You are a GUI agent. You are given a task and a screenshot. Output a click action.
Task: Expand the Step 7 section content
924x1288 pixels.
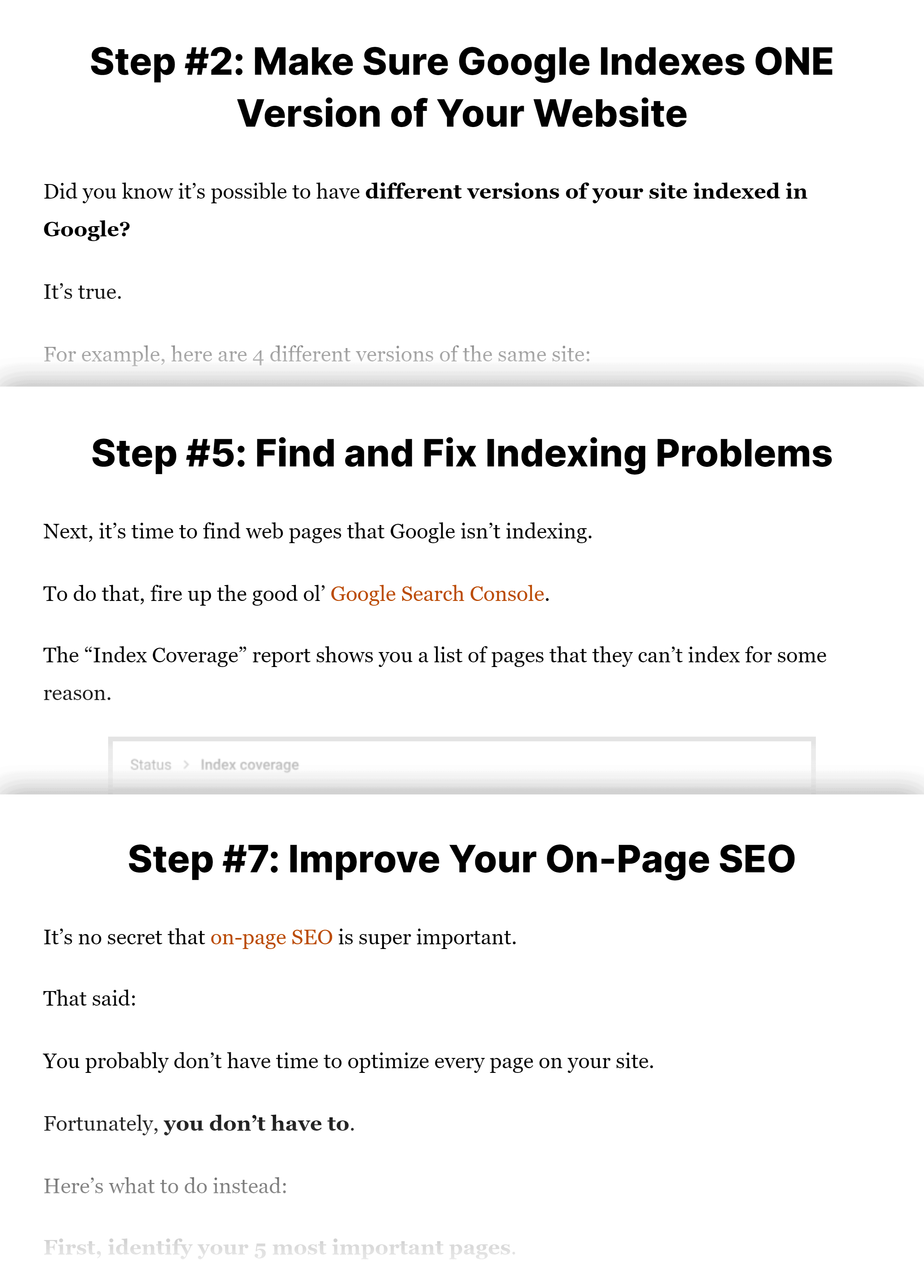click(x=462, y=857)
